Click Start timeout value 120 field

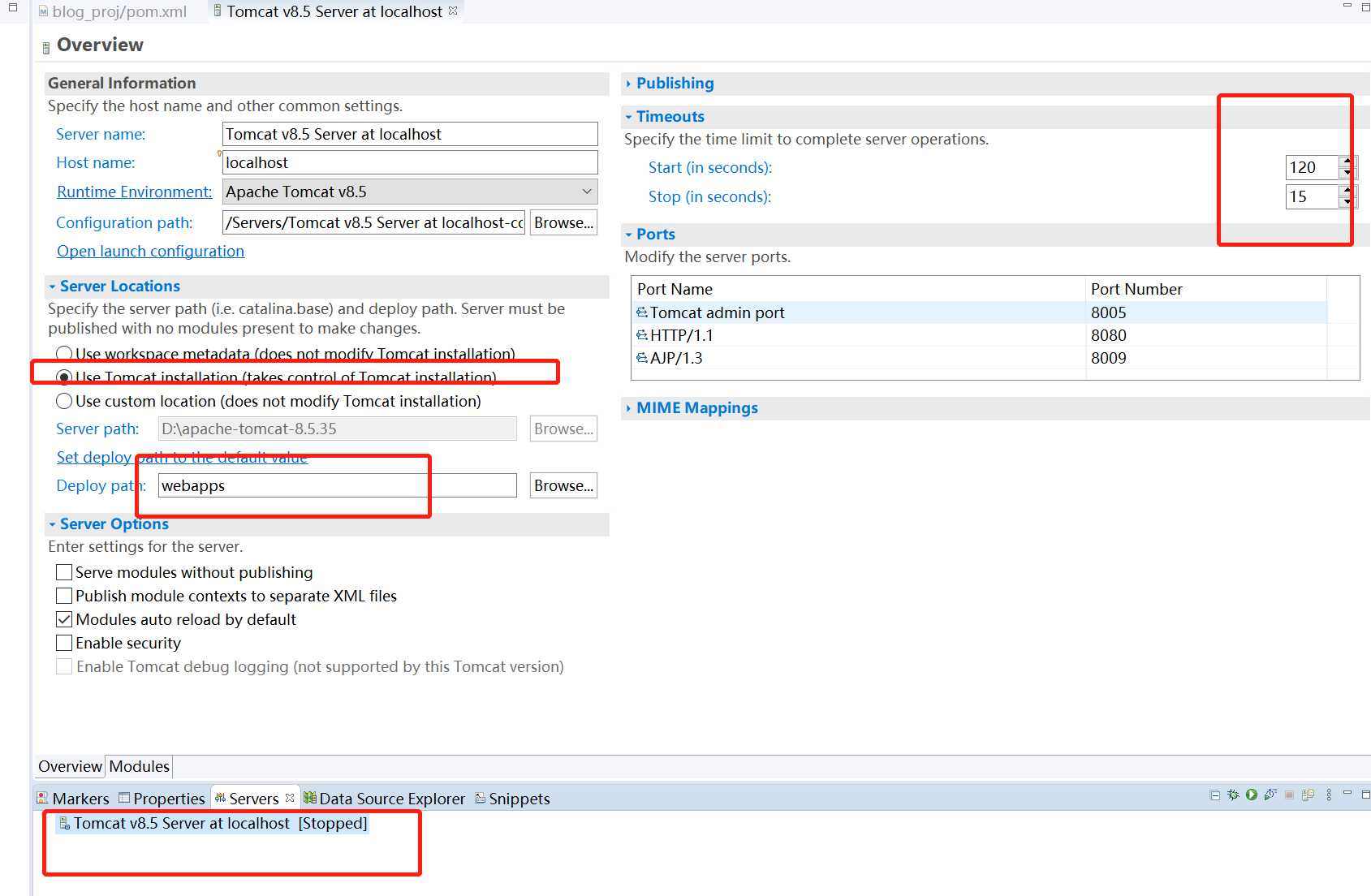(1313, 167)
